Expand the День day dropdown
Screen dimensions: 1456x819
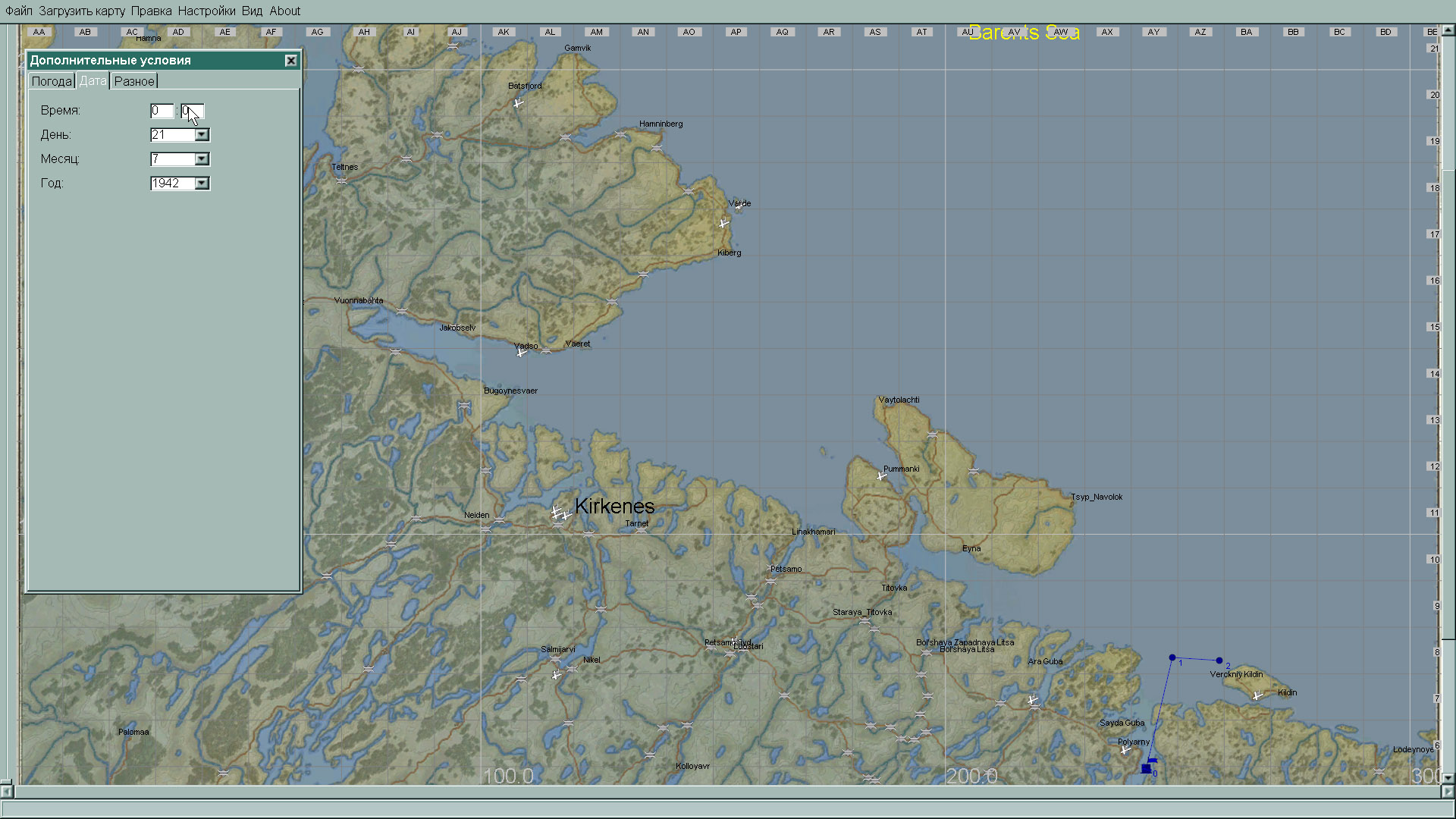point(202,135)
